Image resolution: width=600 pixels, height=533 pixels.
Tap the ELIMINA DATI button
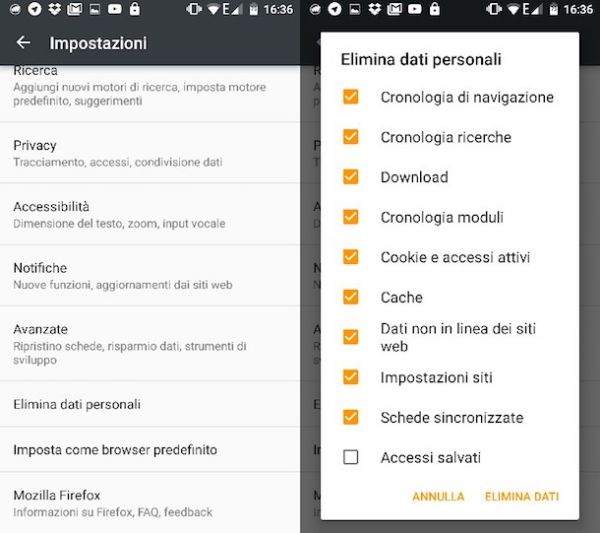tap(522, 496)
